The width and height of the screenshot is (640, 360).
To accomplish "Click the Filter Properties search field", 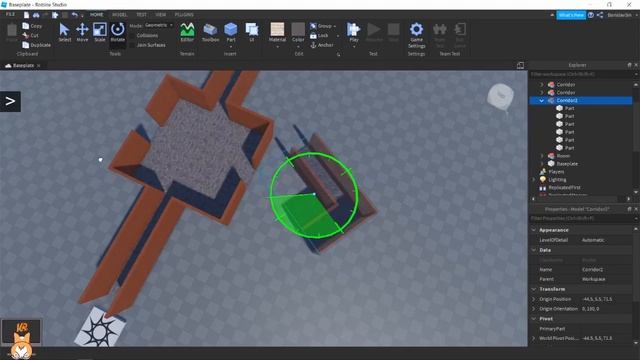I will click(580, 218).
